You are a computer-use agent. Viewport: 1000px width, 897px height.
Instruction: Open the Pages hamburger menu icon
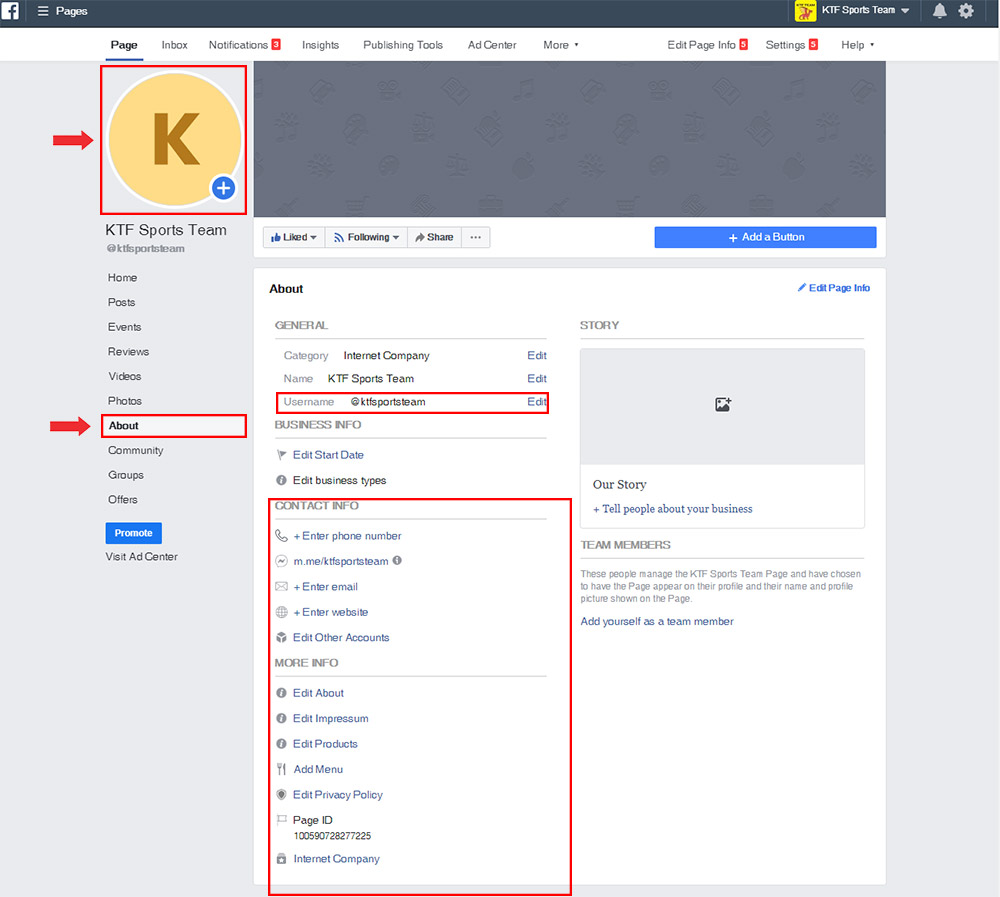point(43,11)
